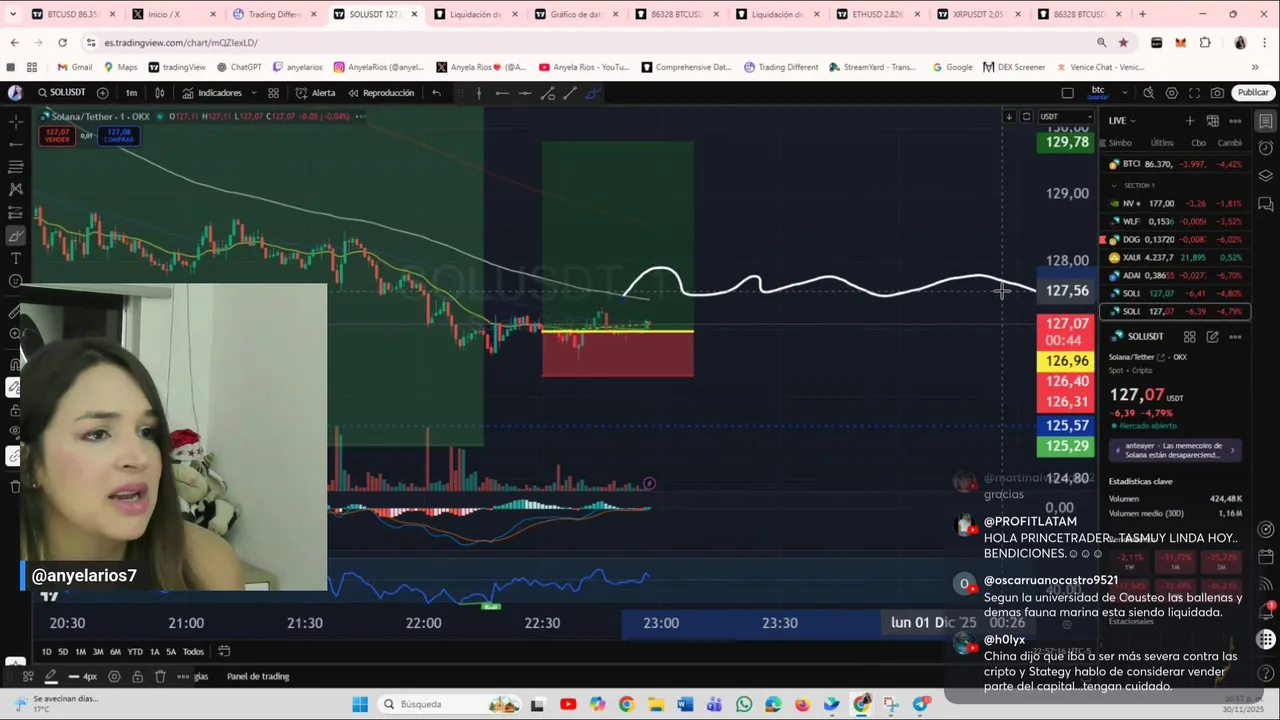Open the YouTube app in the taskbar
Screen dimensions: 1280x720
[568, 704]
